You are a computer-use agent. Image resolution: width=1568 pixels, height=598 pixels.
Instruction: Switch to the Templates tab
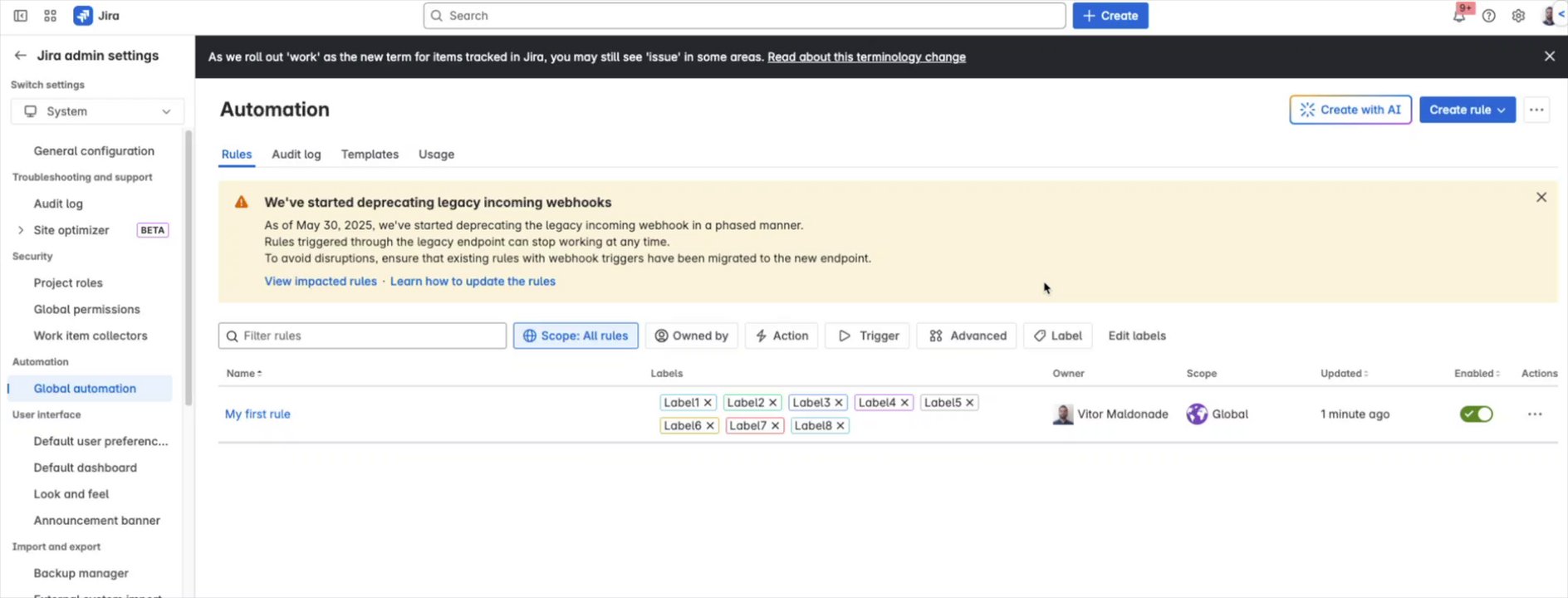click(370, 154)
